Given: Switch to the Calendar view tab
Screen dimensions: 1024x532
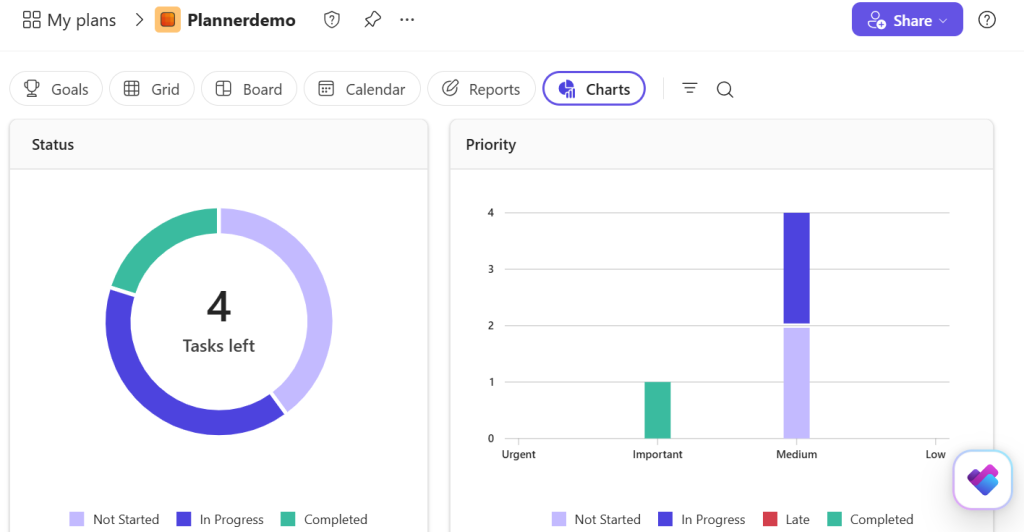Looking at the screenshot, I should click(x=362, y=89).
